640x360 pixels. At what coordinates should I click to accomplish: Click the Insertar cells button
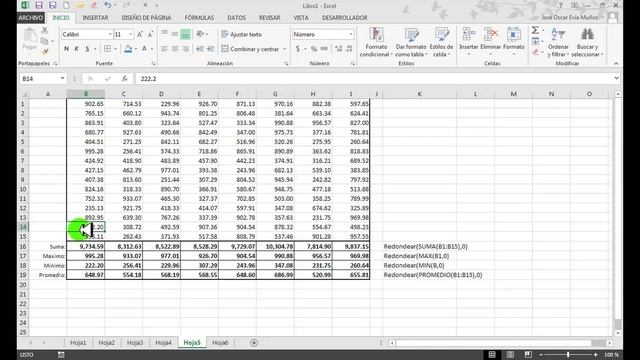(x=468, y=42)
